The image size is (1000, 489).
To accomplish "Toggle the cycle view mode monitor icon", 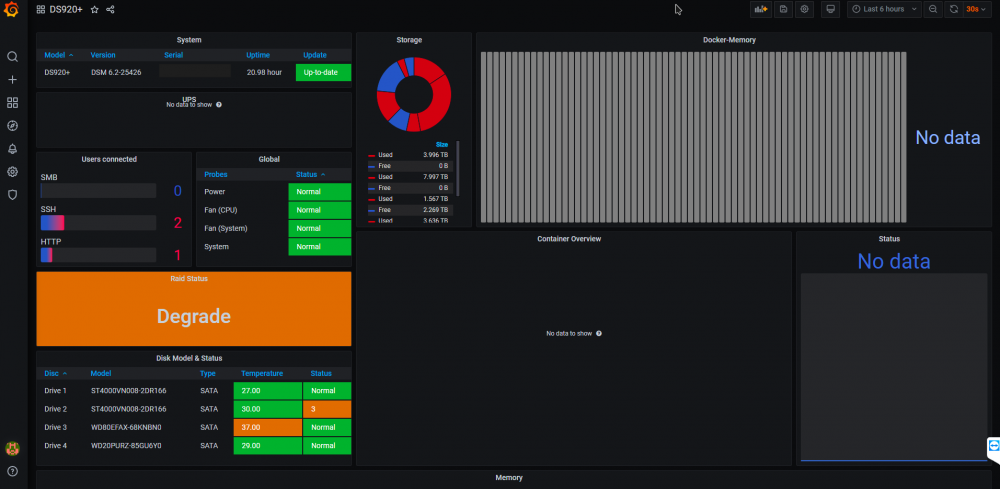I will [x=830, y=9].
